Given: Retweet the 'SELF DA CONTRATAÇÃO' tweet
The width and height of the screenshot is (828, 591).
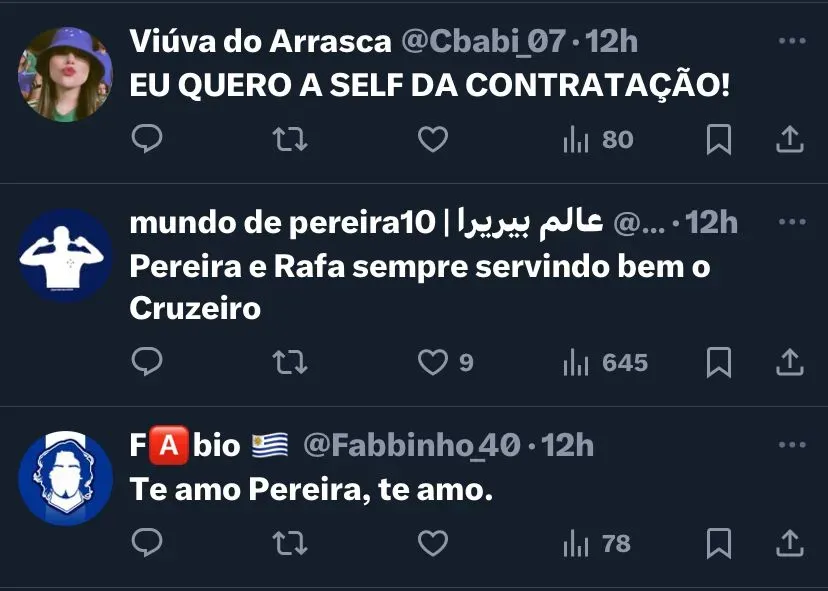Looking at the screenshot, I should (290, 139).
